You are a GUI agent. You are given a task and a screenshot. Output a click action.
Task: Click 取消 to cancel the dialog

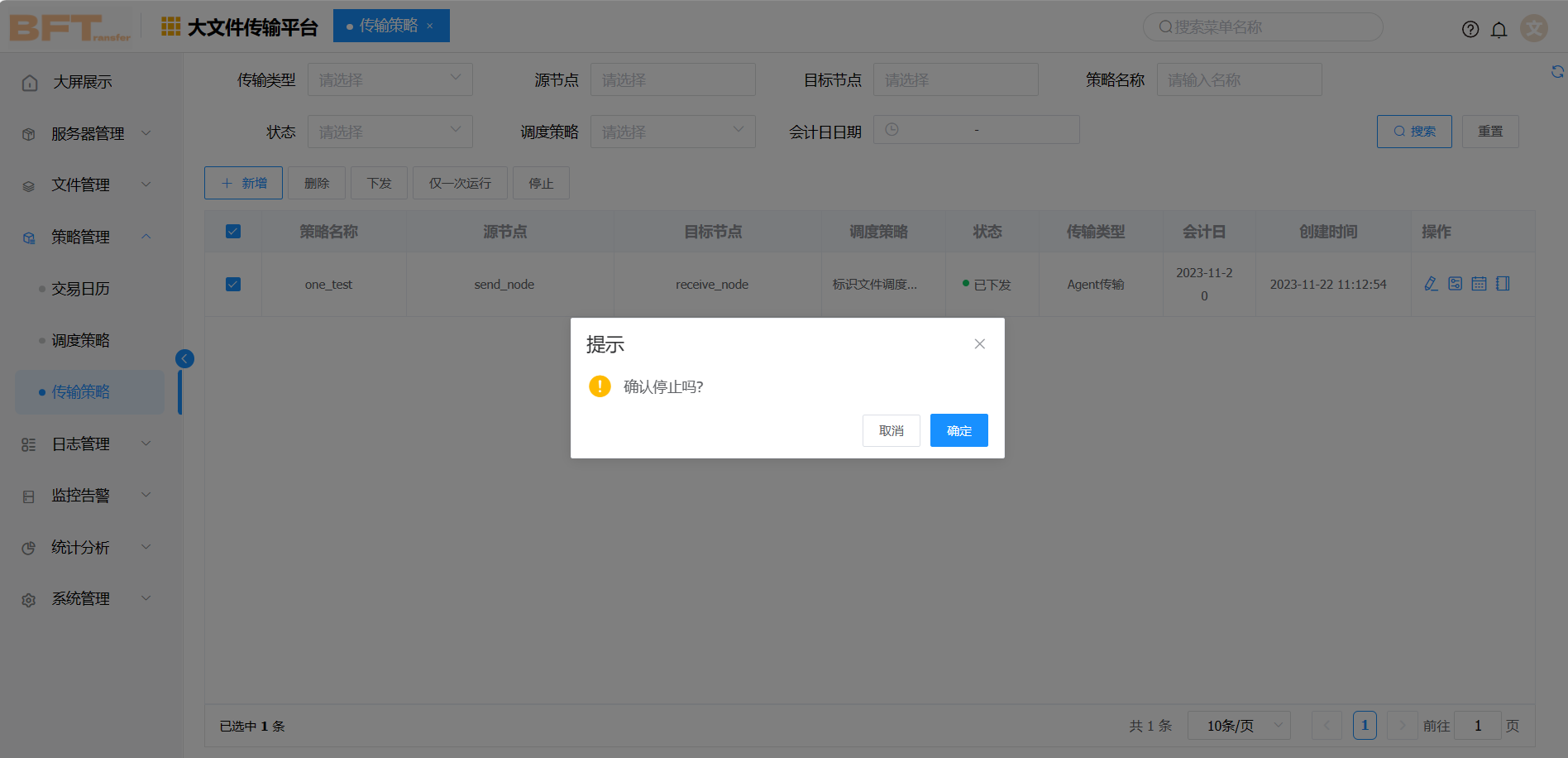891,430
